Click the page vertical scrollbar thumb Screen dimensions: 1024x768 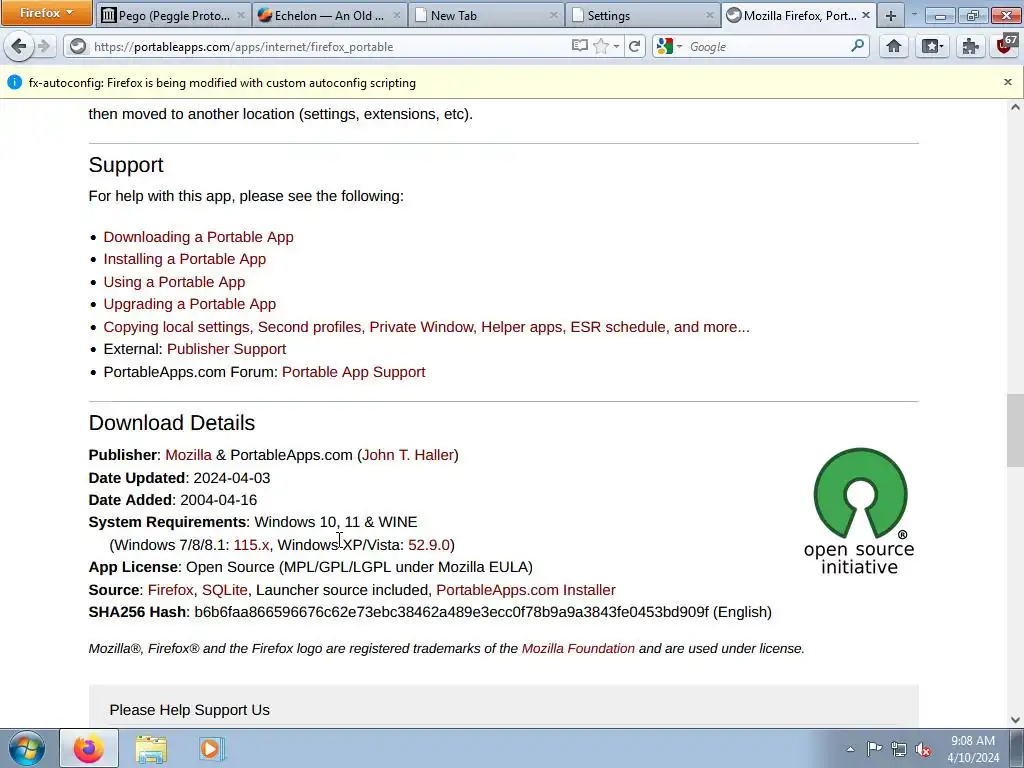coord(1015,430)
